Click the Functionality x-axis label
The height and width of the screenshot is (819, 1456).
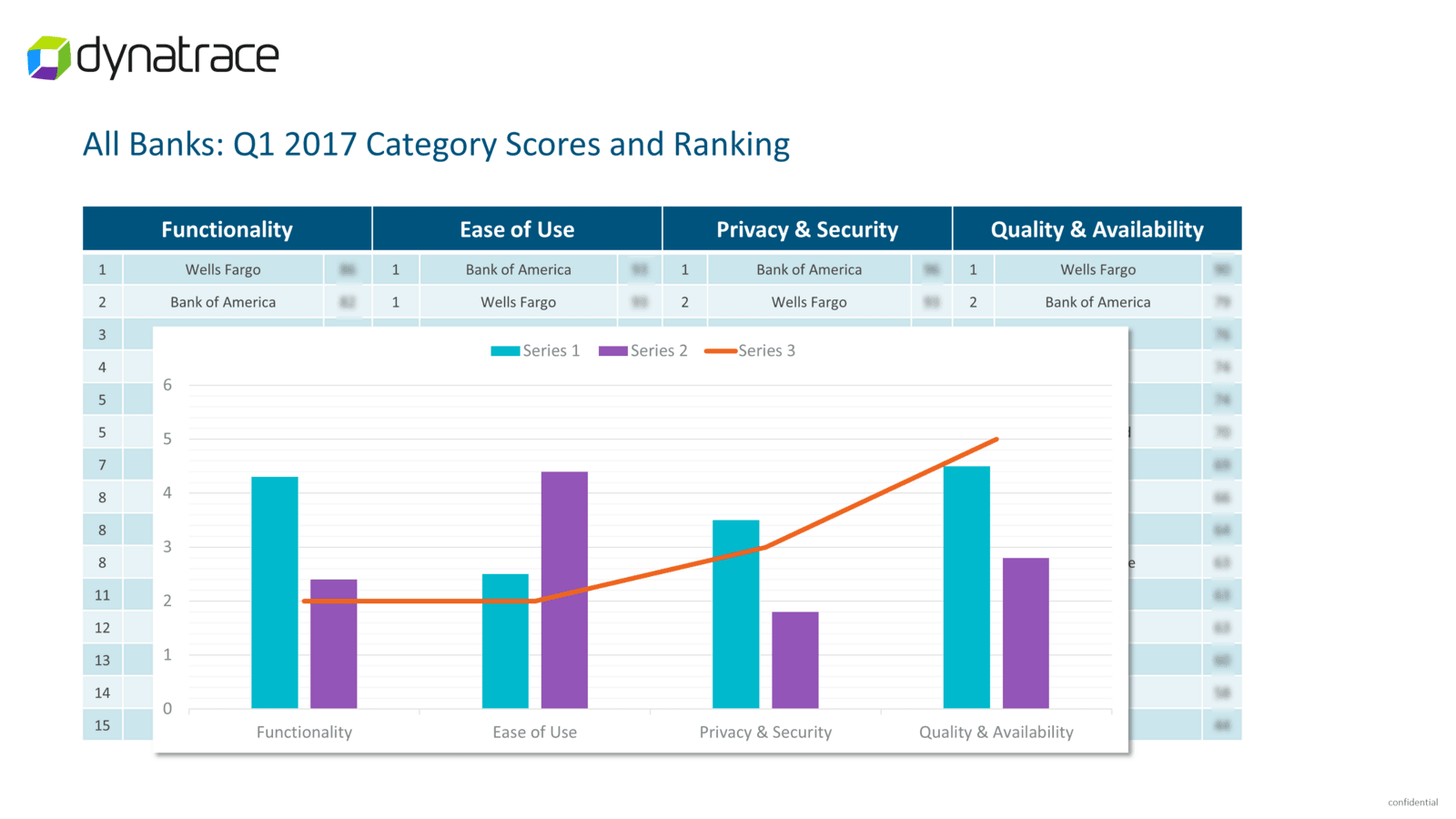coord(304,733)
